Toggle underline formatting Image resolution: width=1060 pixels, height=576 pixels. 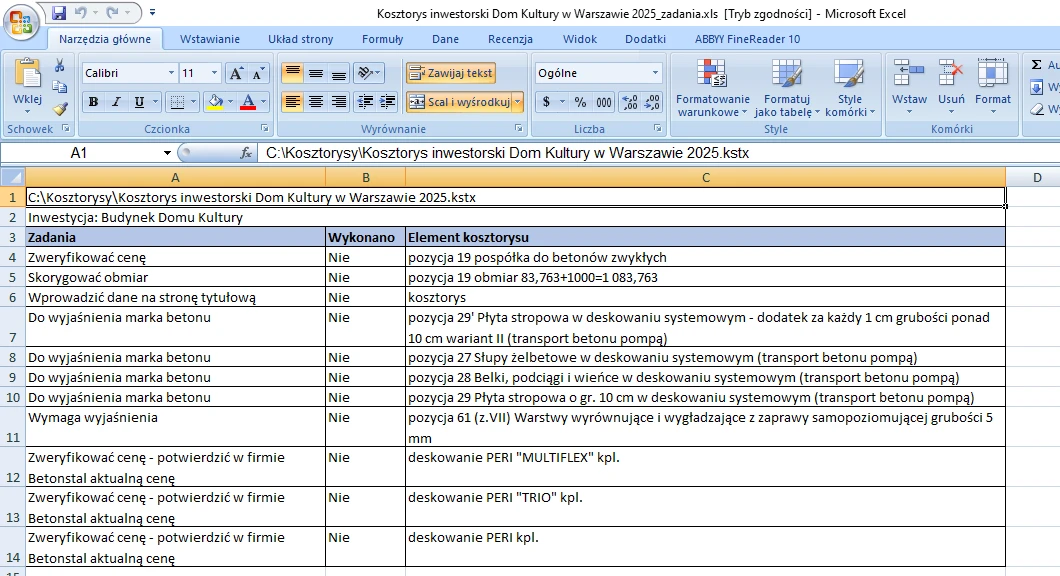tap(139, 102)
